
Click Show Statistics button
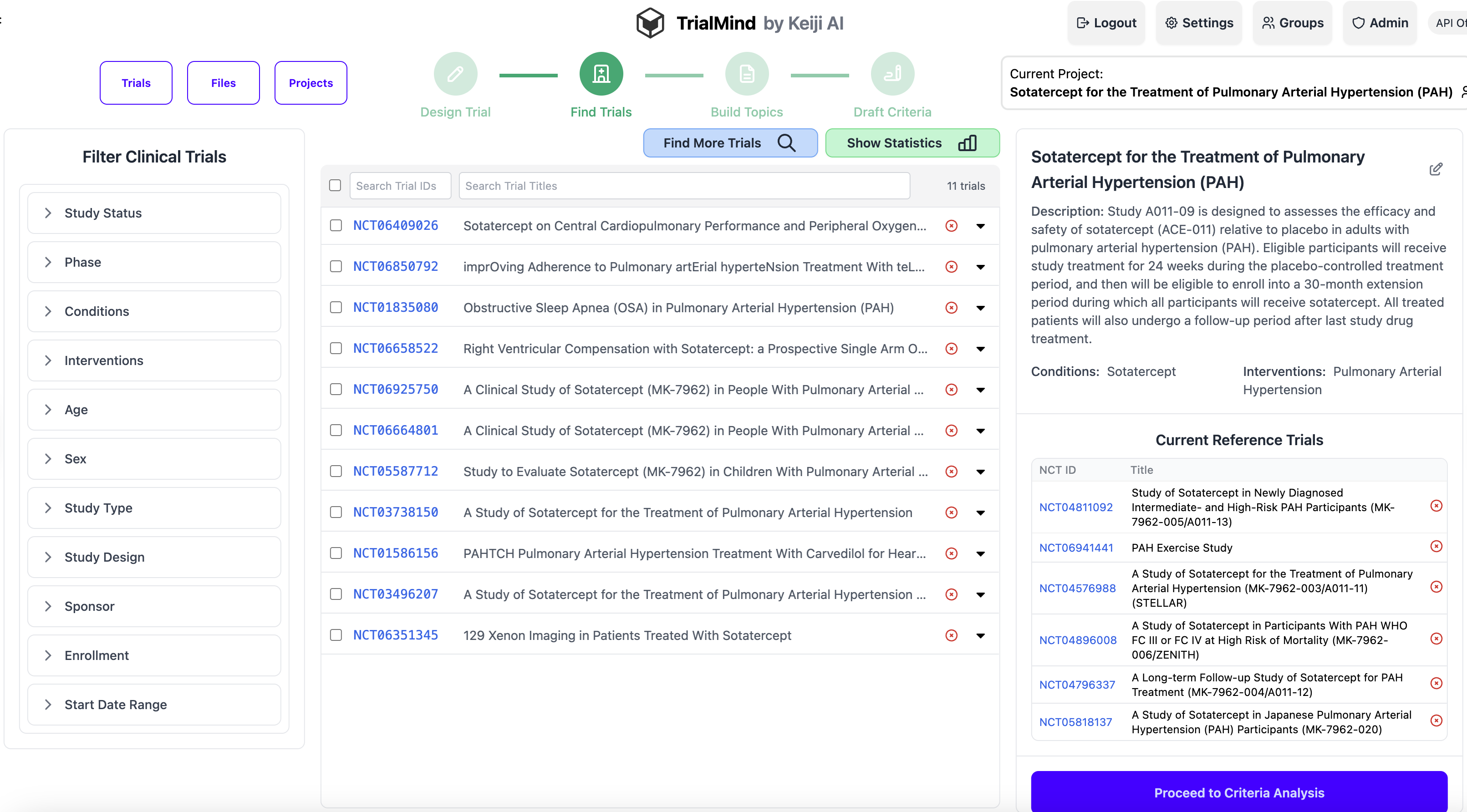point(912,143)
